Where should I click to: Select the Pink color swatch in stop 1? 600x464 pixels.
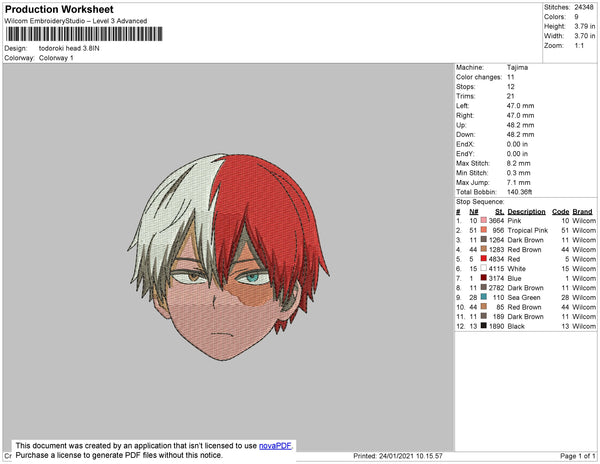click(484, 220)
